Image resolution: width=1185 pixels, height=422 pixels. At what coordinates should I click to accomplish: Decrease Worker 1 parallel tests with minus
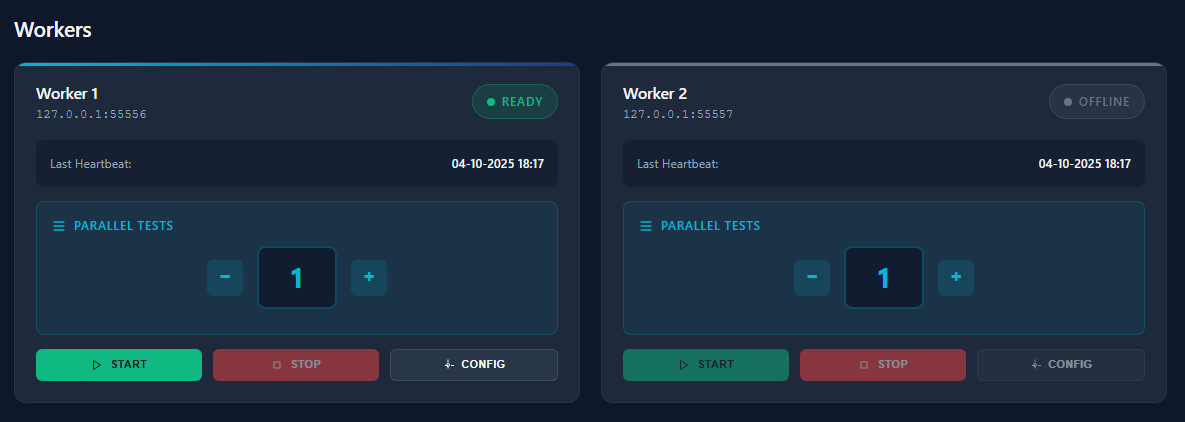225,277
